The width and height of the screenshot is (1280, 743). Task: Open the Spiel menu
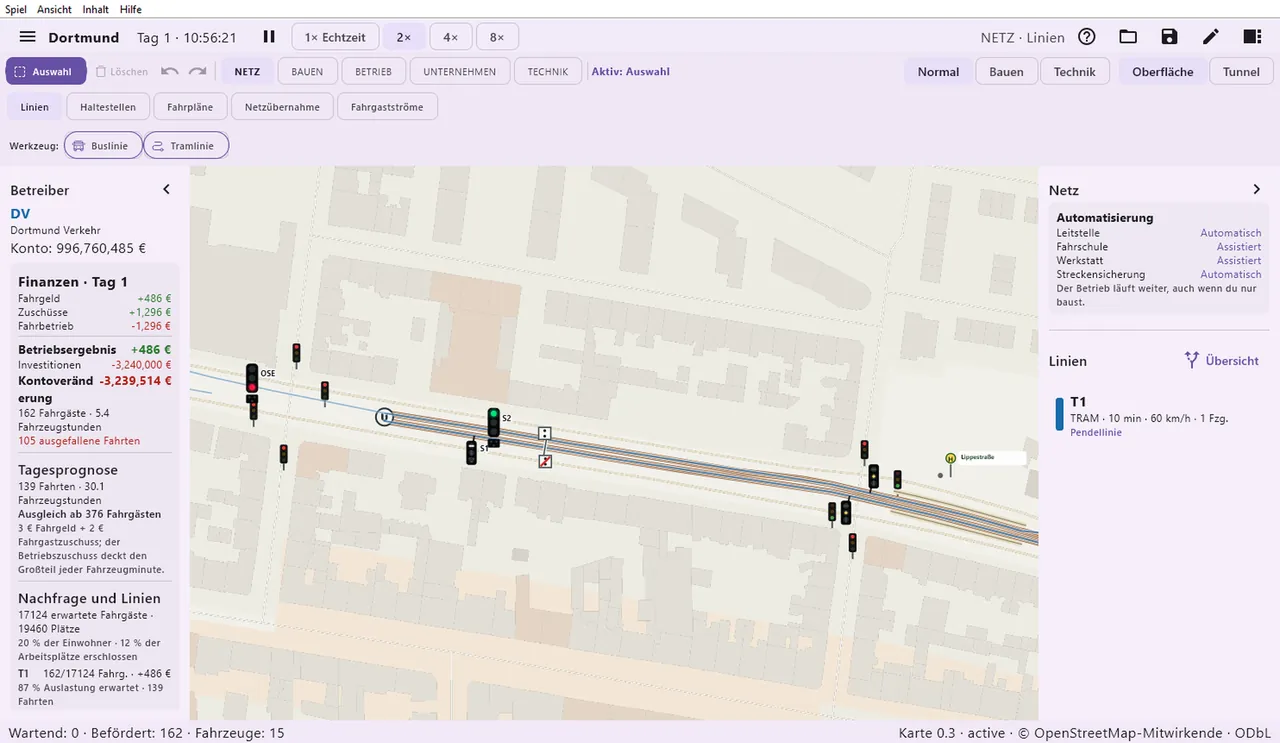click(x=17, y=9)
